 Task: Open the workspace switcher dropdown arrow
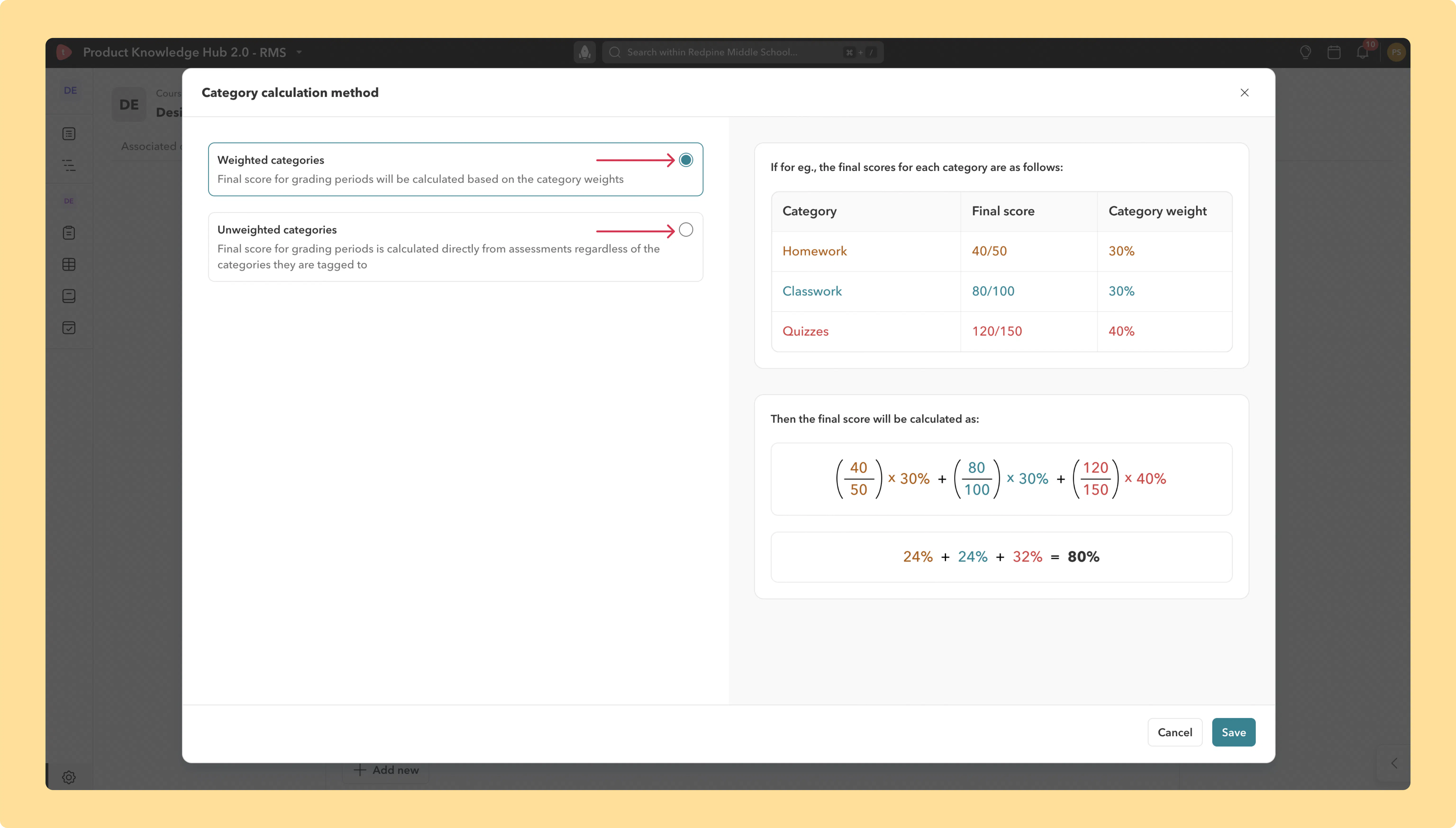[x=299, y=52]
